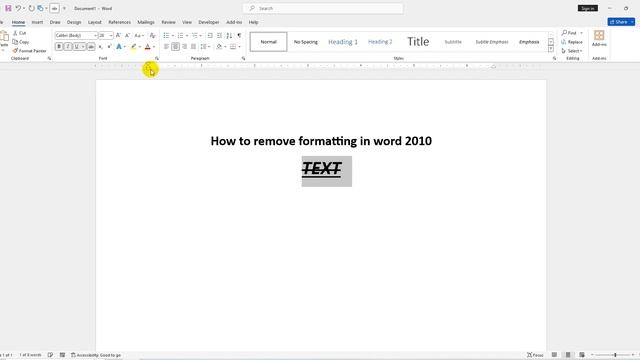Open the Paragraph dialog launcher
Screen dimensions: 640x360
coord(244,58)
